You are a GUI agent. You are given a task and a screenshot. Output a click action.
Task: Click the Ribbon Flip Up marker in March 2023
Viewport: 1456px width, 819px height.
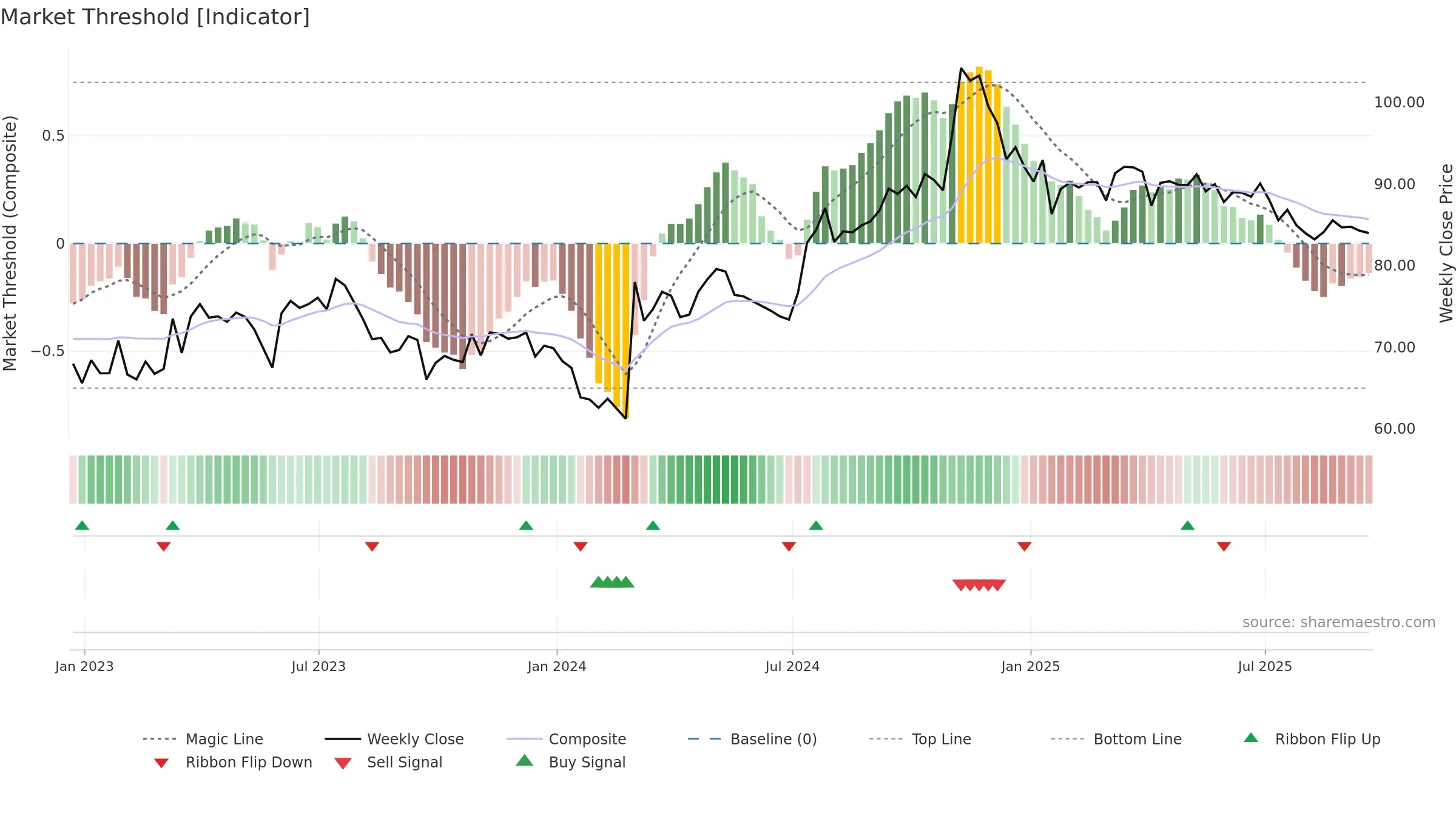(x=173, y=525)
